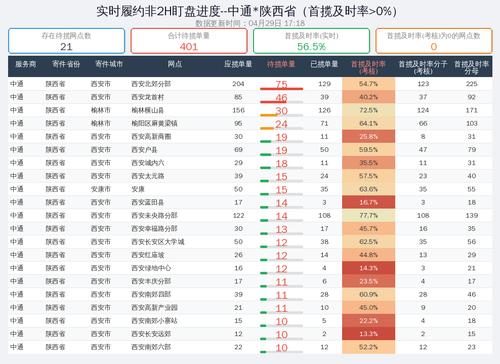Sort by the red 待揽单量 column header

click(x=281, y=64)
